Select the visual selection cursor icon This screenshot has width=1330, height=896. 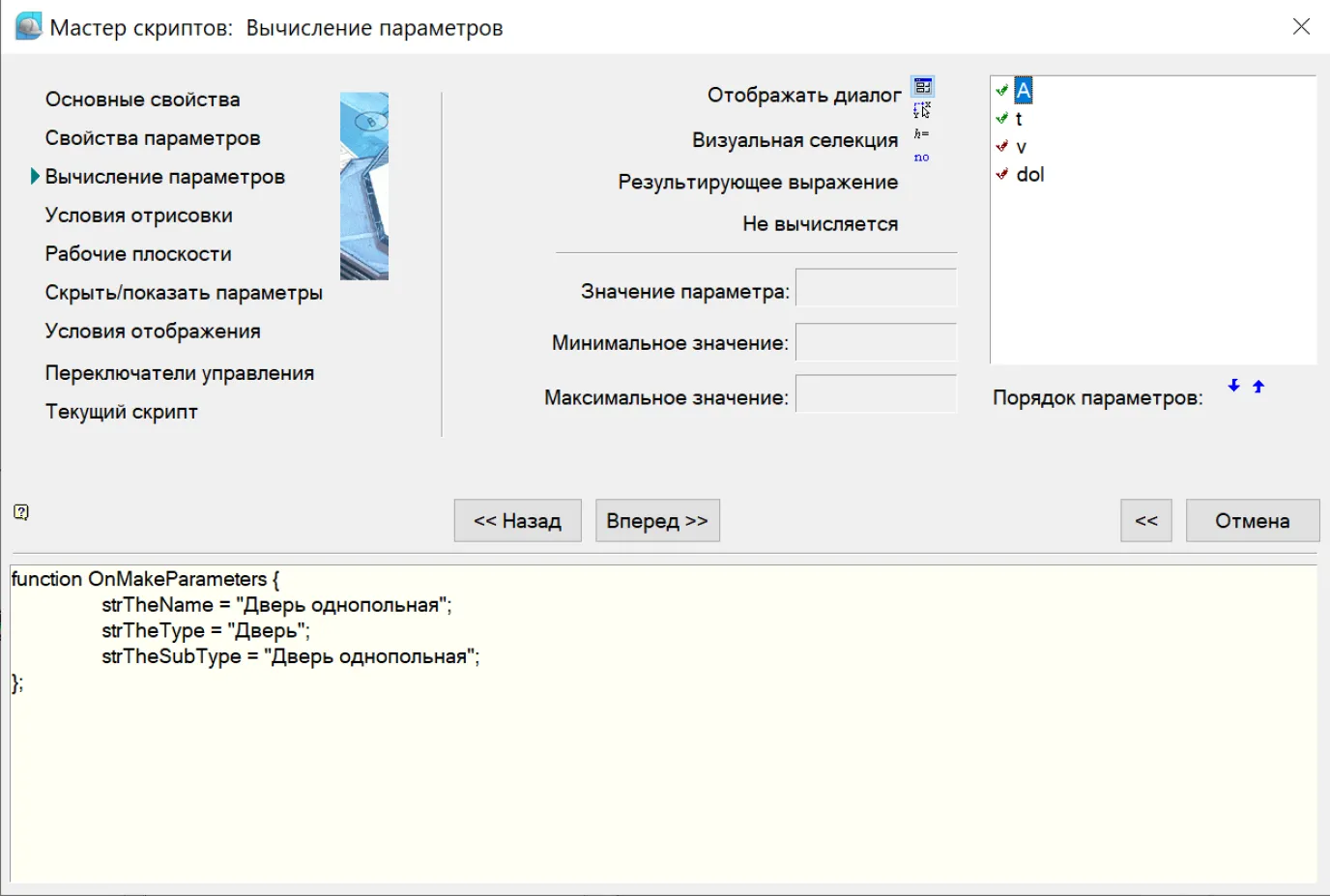(922, 110)
